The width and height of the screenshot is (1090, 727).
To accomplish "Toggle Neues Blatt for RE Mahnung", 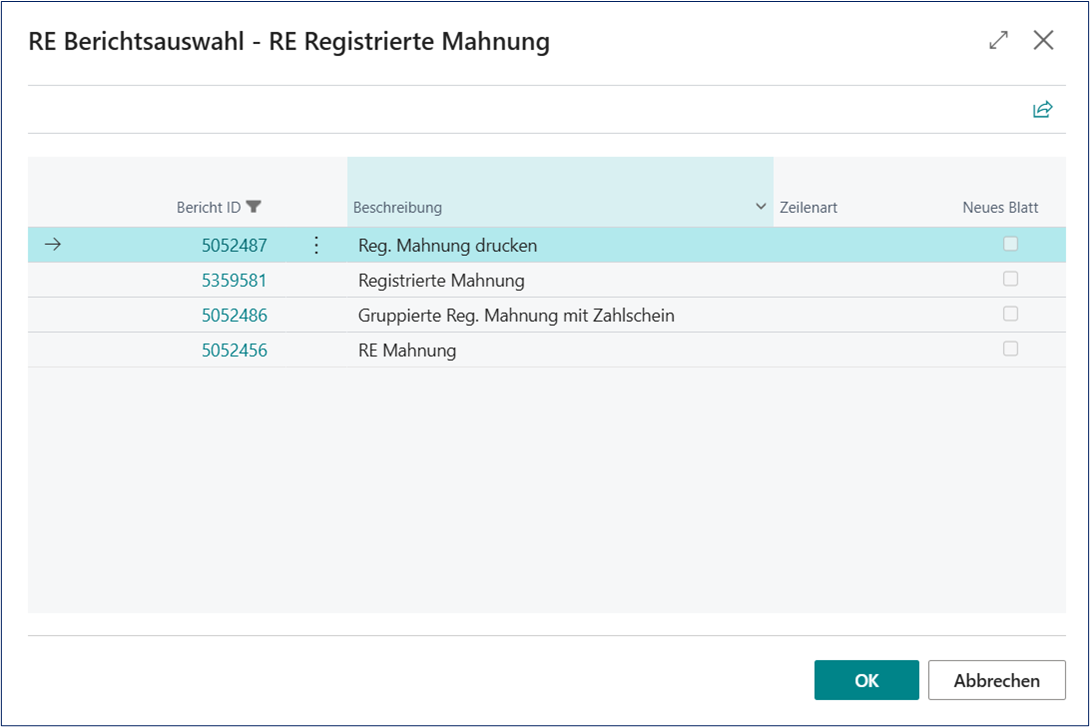I will click(1010, 348).
